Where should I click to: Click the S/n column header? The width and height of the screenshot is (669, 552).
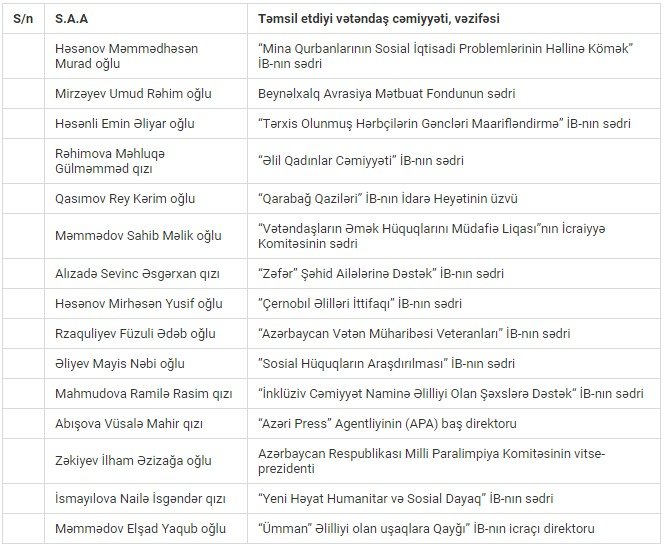click(19, 19)
